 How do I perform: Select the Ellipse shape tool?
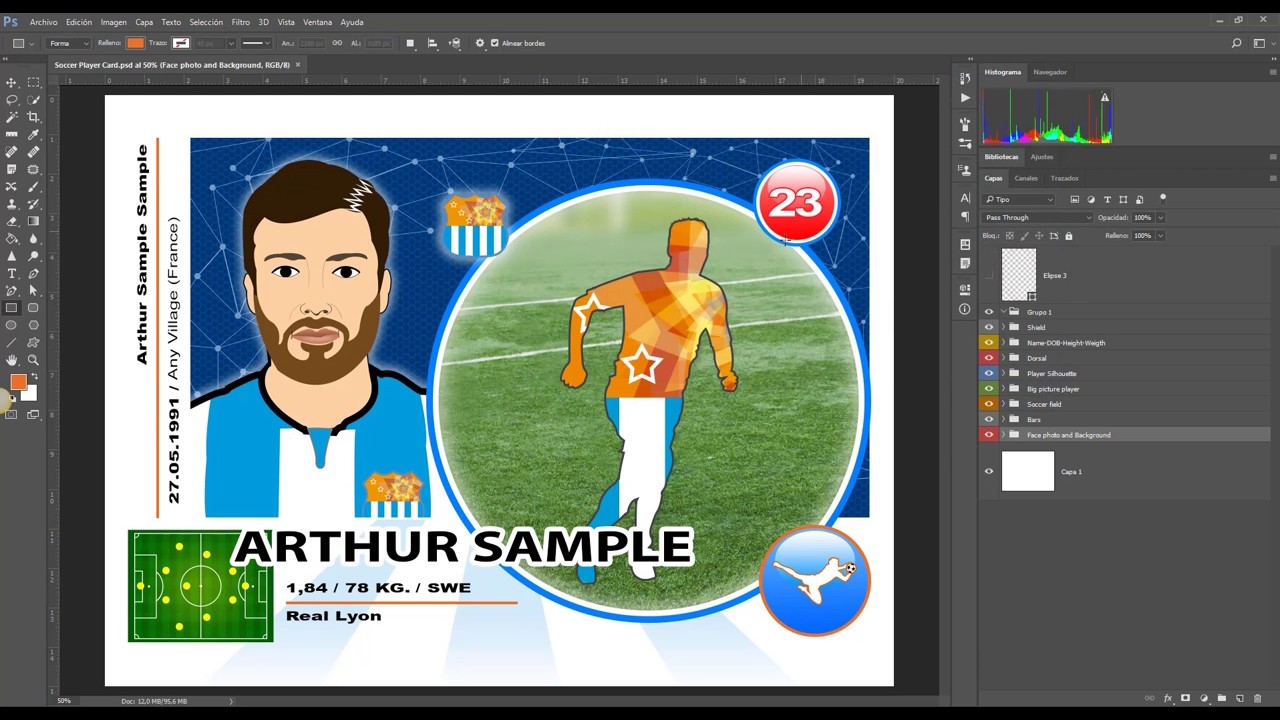pos(11,325)
